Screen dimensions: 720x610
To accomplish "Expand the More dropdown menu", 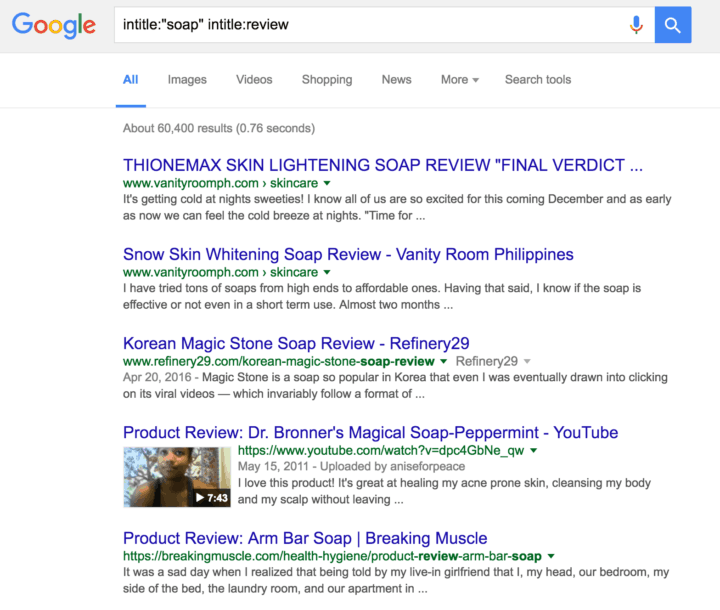I will tap(460, 80).
